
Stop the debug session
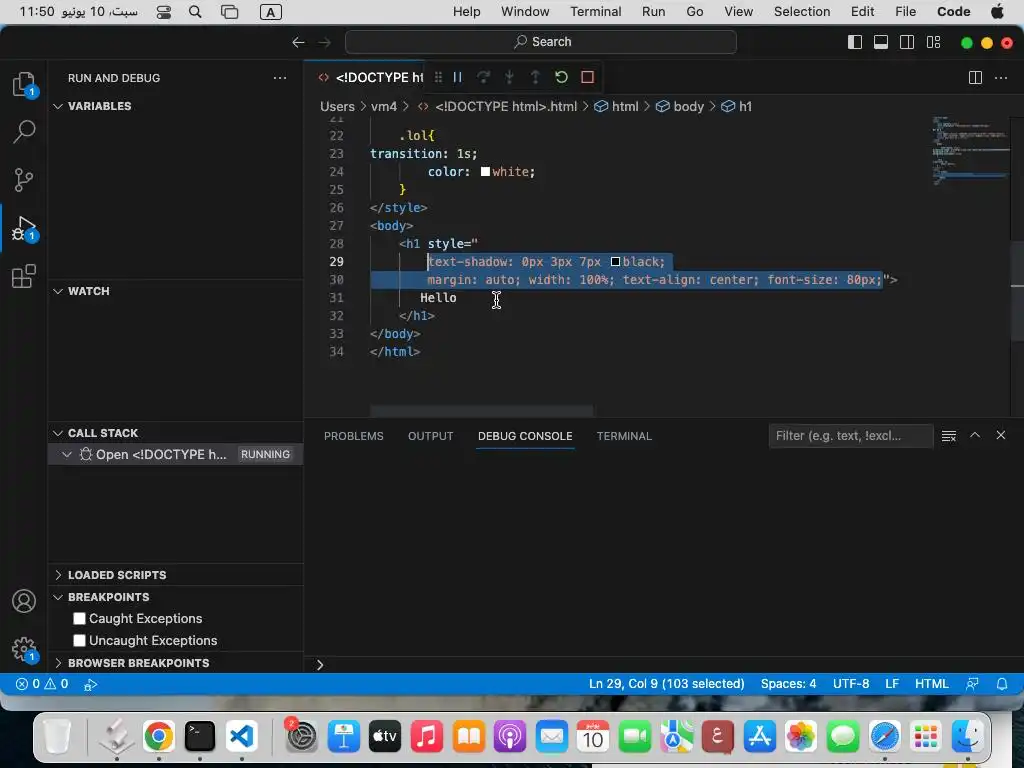(x=587, y=77)
